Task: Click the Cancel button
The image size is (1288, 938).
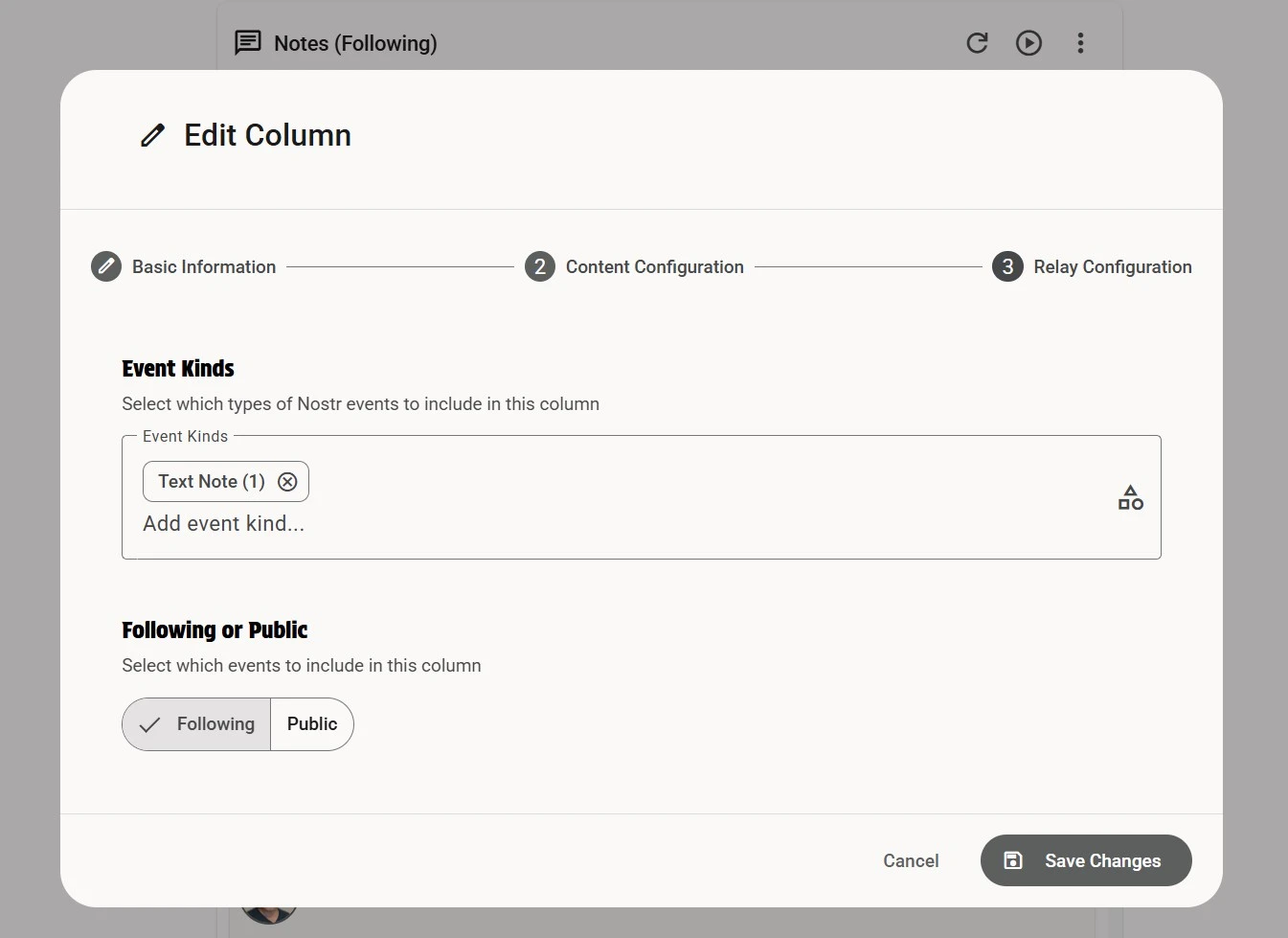Action: tap(911, 861)
